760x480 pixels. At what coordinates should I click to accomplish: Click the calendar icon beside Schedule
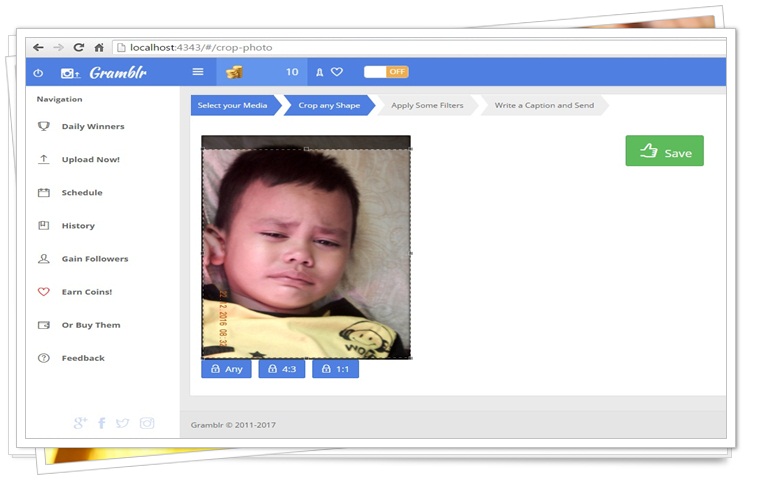[x=44, y=192]
